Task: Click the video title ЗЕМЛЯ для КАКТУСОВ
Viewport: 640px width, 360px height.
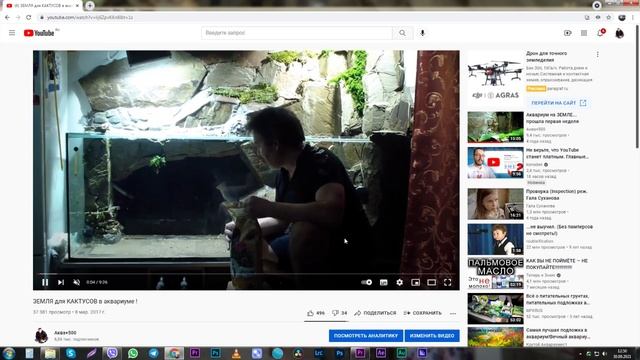Action: [85, 301]
